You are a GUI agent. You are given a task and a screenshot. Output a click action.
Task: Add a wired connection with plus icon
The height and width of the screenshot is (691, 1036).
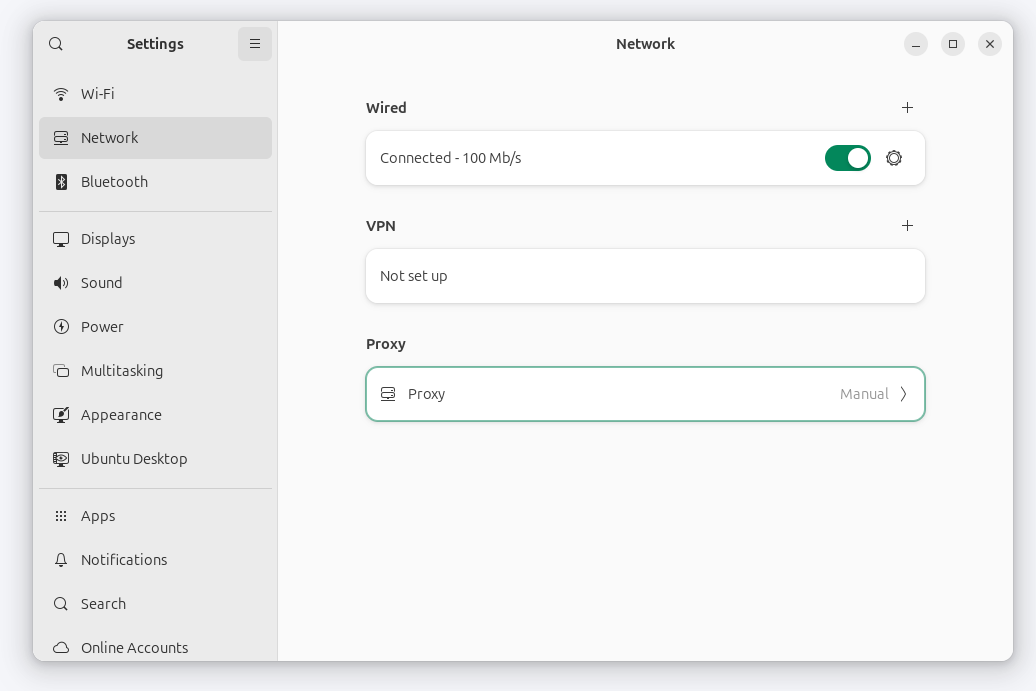click(907, 108)
